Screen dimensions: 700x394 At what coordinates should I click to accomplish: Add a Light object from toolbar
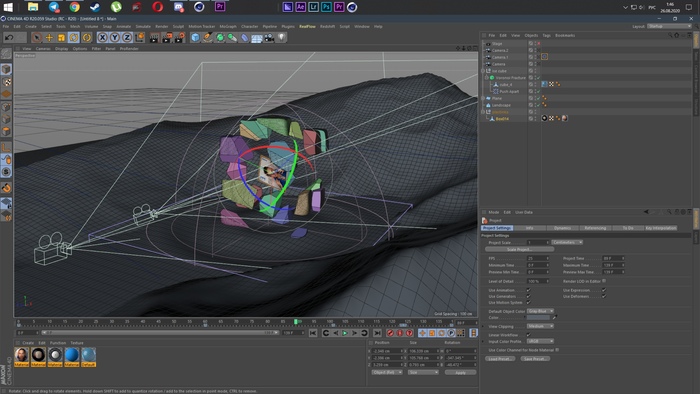pyautogui.click(x=282, y=38)
